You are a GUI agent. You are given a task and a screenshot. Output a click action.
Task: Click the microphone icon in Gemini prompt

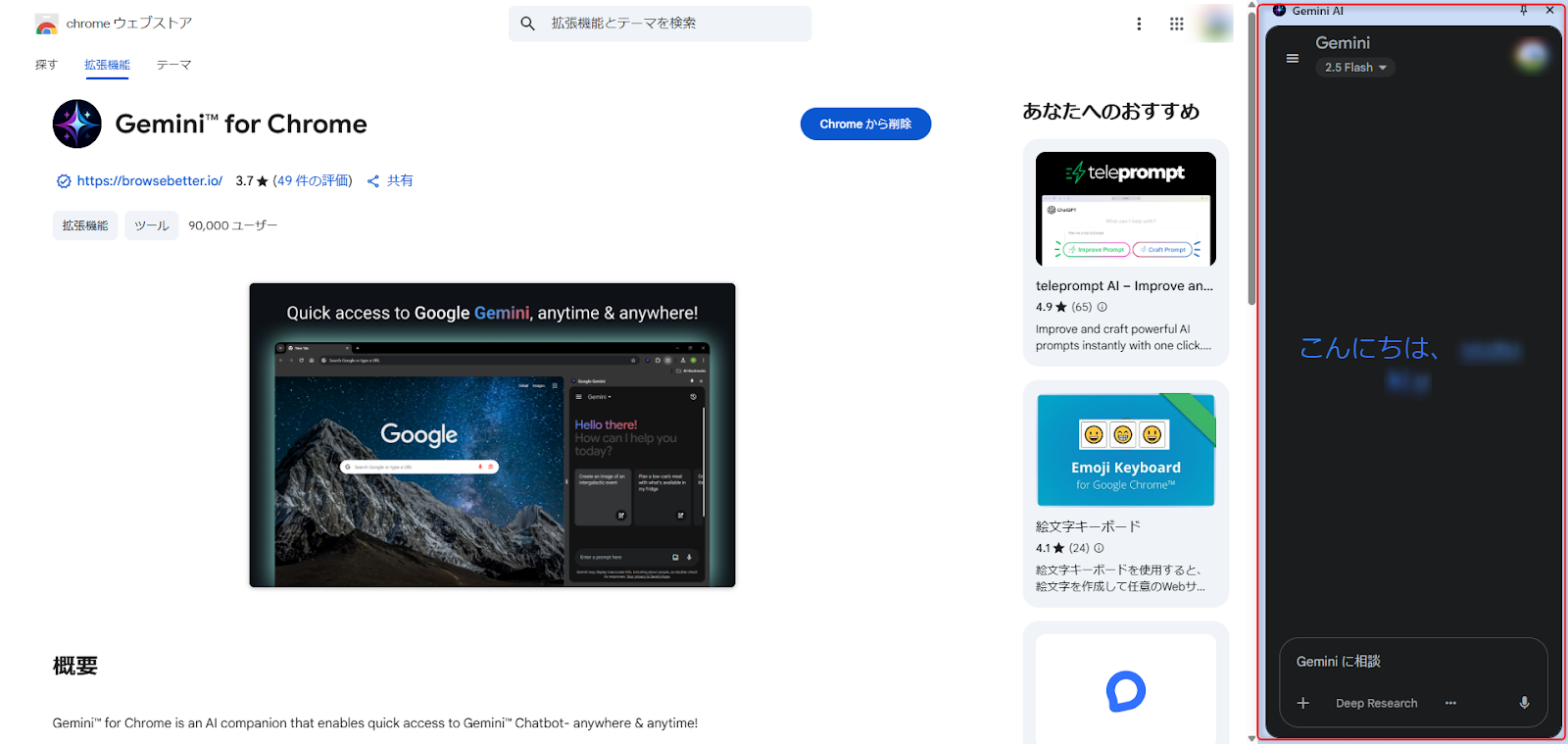click(1524, 703)
